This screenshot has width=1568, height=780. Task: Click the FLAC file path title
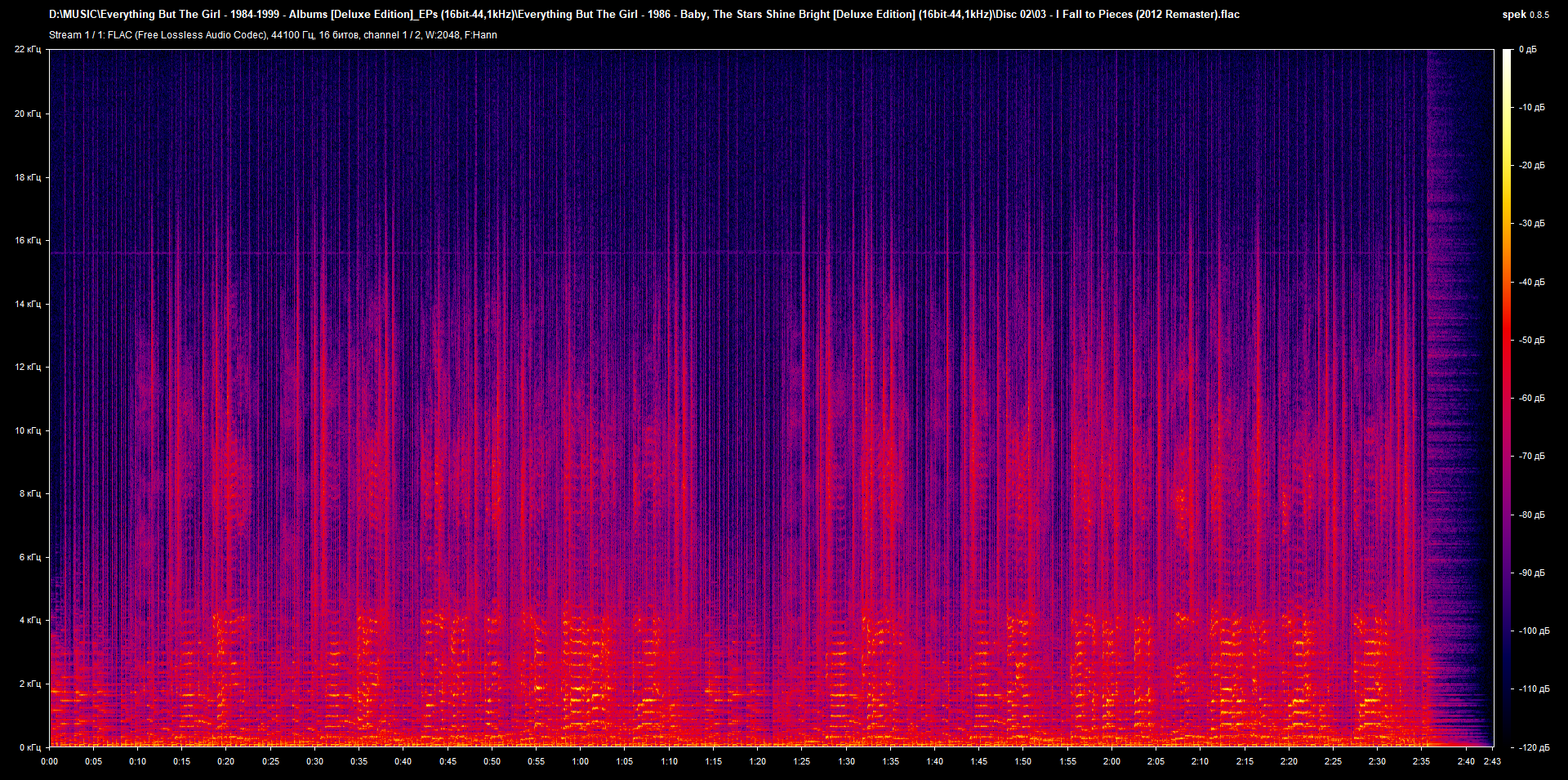click(644, 14)
